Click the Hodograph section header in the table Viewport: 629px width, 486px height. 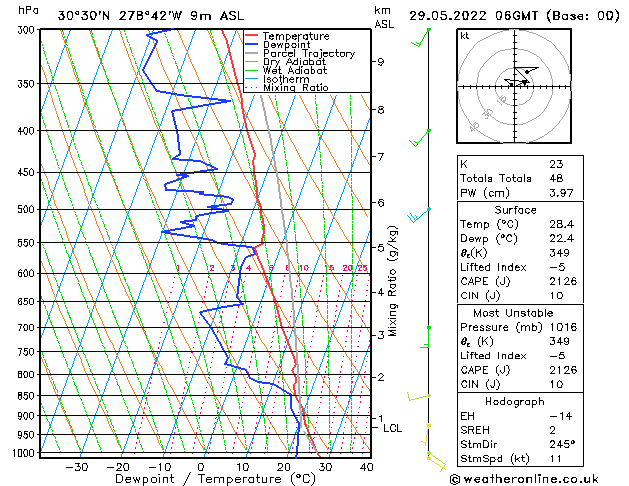(x=517, y=400)
